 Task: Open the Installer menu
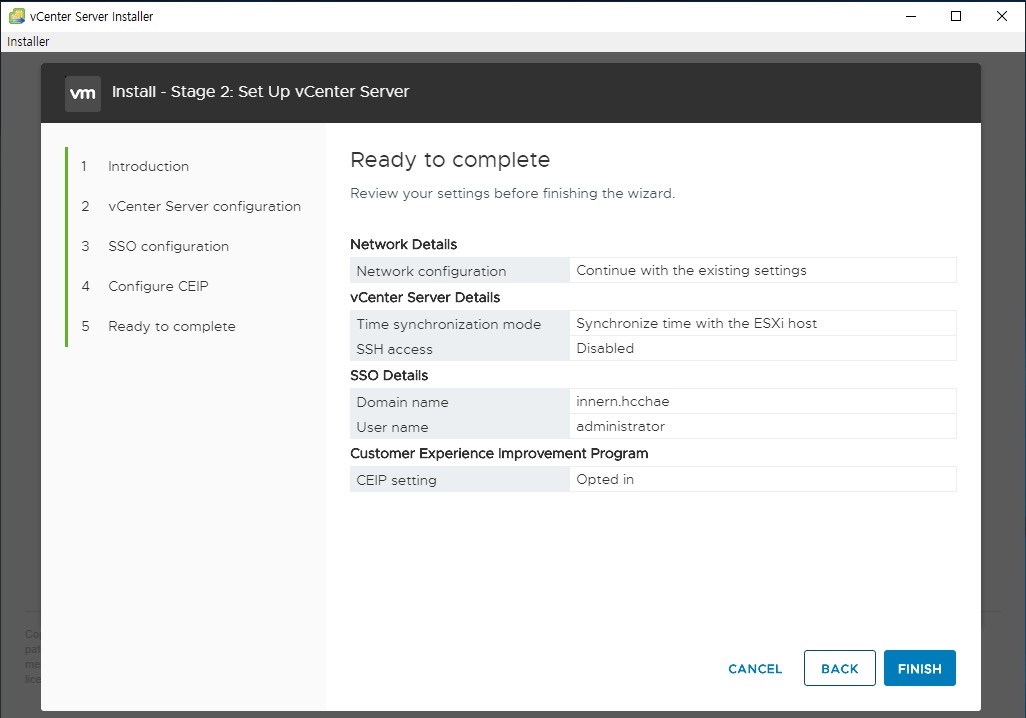(28, 41)
